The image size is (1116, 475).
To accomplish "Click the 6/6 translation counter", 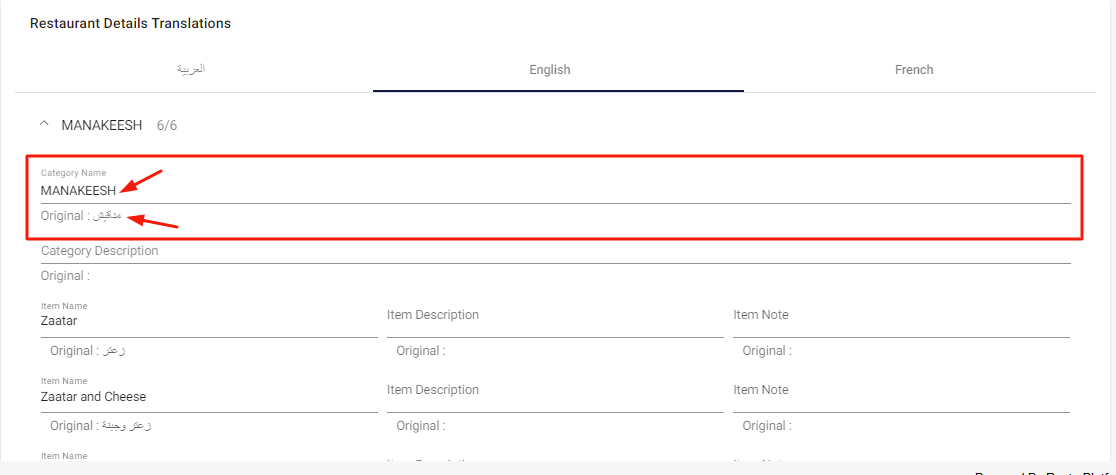I will tap(167, 126).
